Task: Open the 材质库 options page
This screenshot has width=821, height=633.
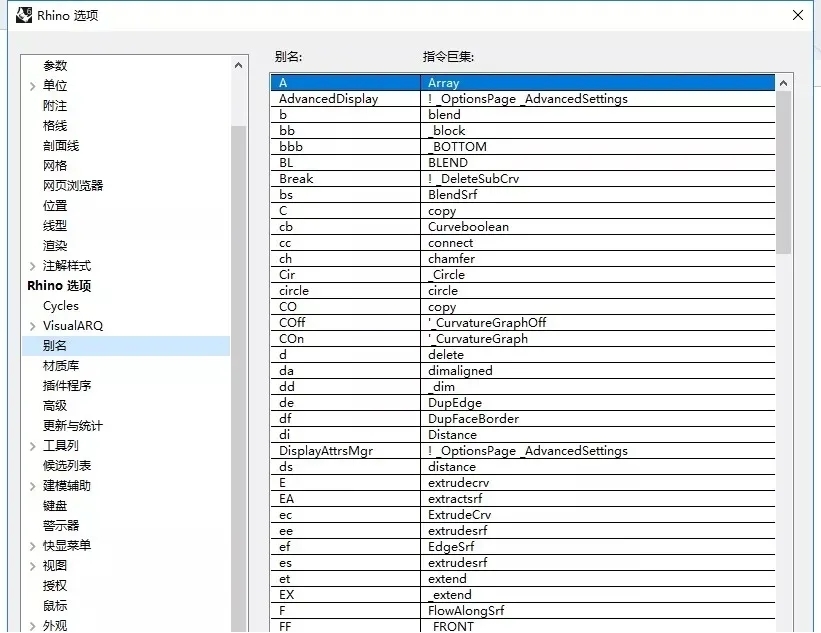Action: pyautogui.click(x=61, y=366)
